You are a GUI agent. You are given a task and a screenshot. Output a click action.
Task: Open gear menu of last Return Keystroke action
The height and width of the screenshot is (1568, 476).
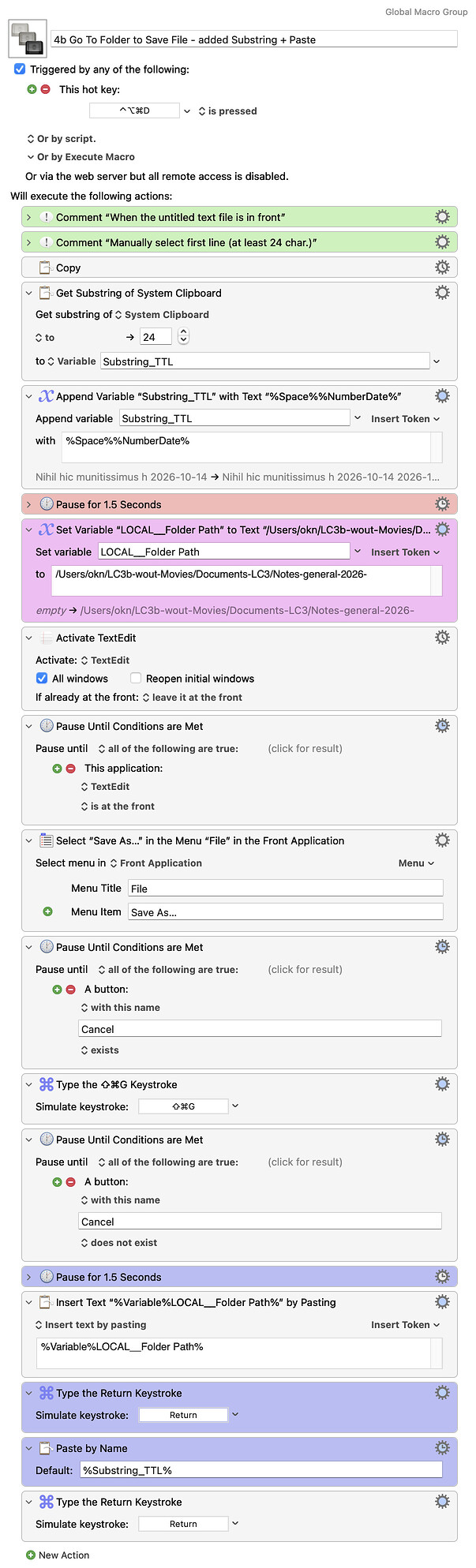(x=443, y=1501)
